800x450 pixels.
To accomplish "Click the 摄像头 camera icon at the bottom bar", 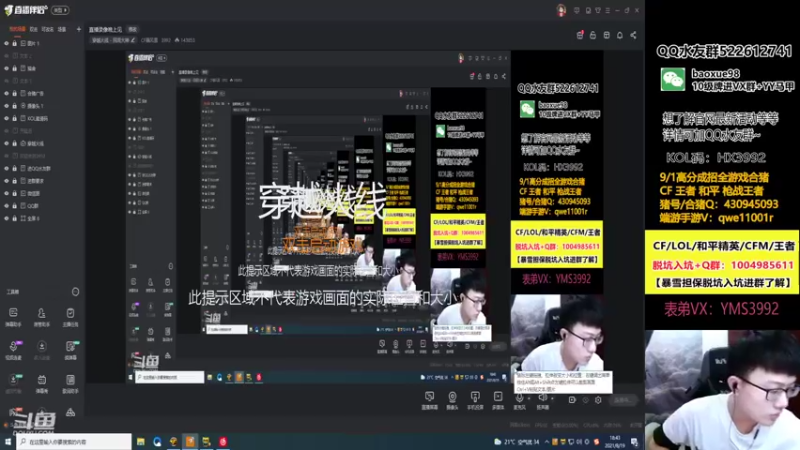I will click(x=452, y=400).
